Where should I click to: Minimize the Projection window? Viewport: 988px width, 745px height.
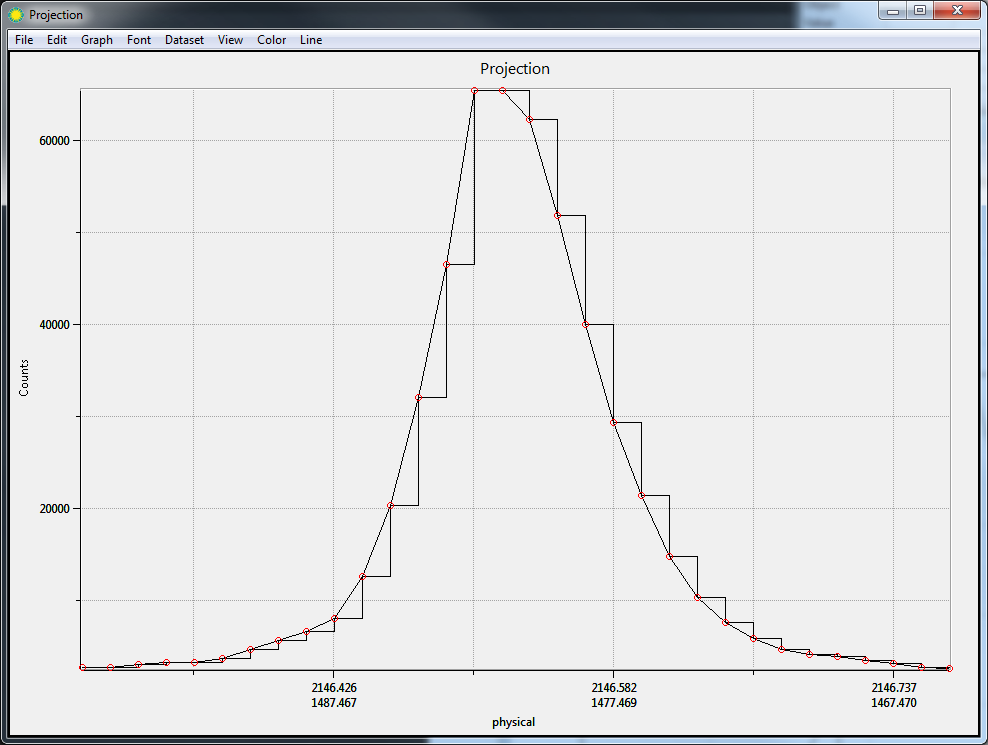point(892,10)
